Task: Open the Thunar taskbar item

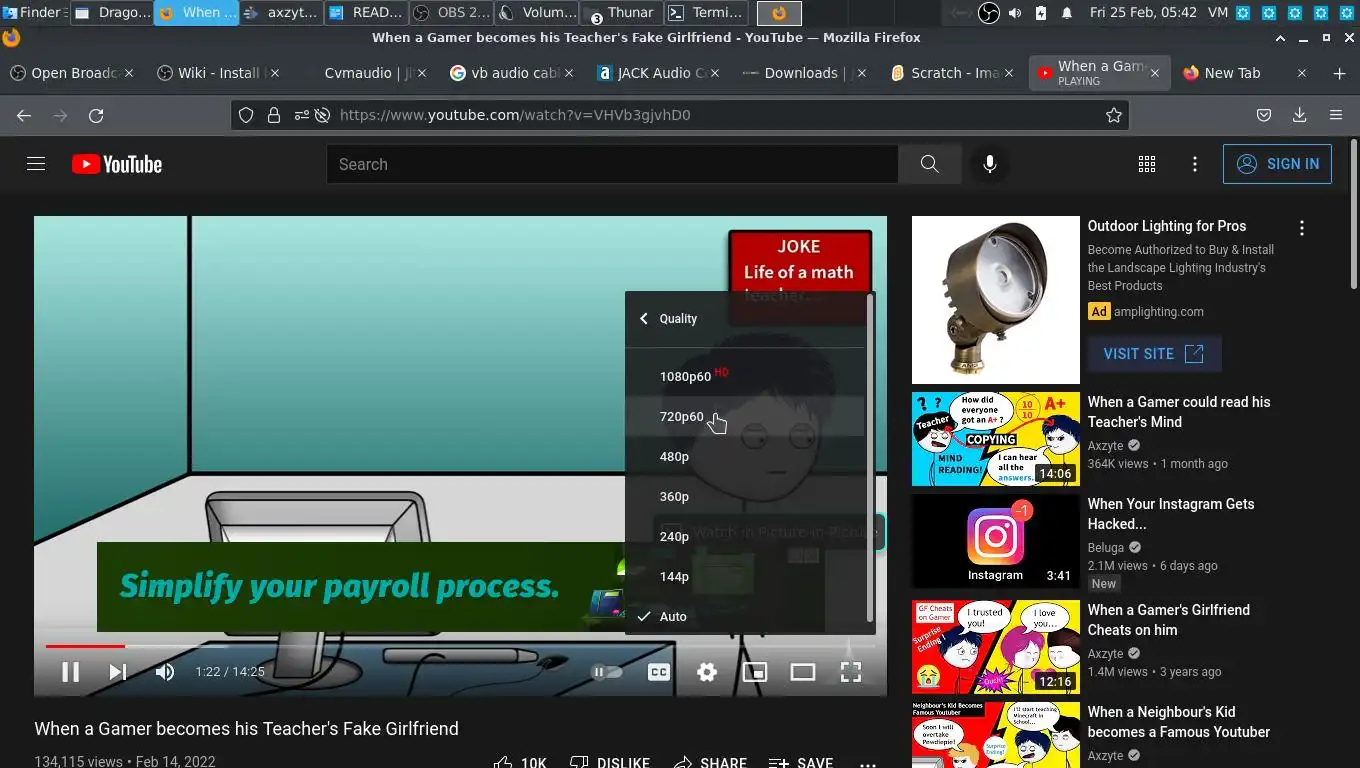Action: tap(621, 13)
